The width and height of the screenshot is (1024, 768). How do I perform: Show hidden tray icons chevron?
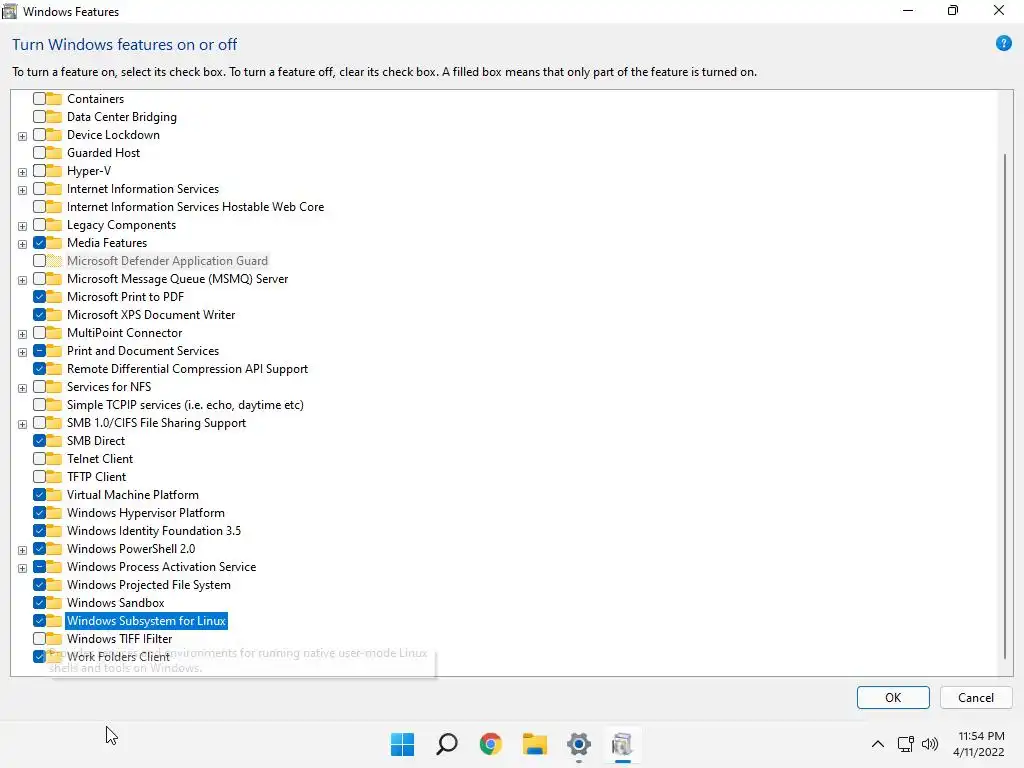point(878,744)
